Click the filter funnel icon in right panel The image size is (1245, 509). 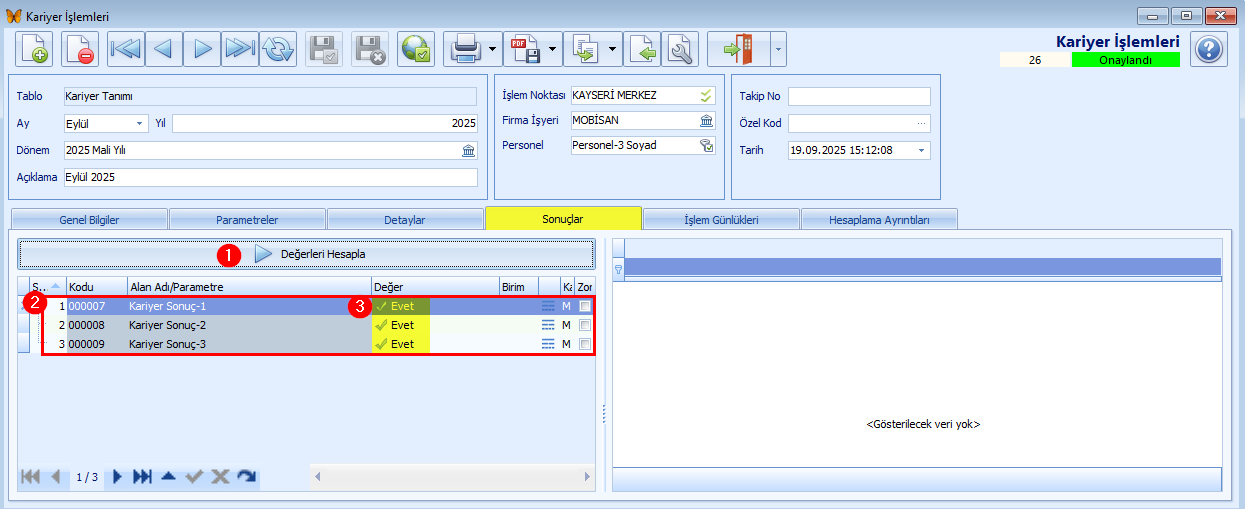(x=618, y=269)
